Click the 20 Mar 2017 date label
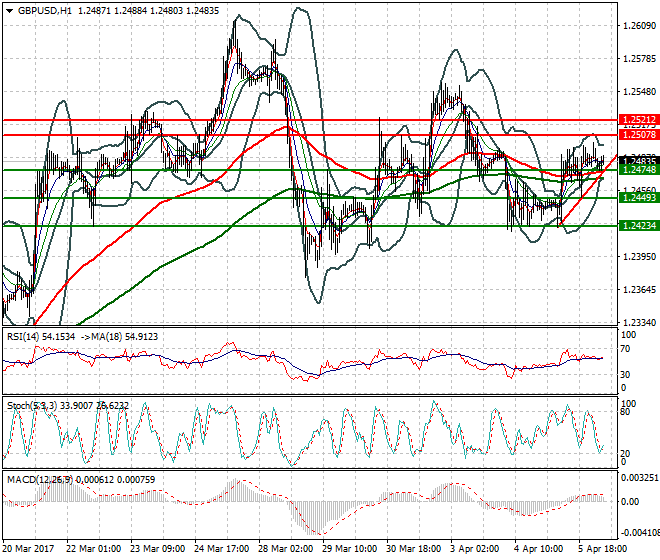This screenshot has width=660, height=560. pyautogui.click(x=29, y=549)
